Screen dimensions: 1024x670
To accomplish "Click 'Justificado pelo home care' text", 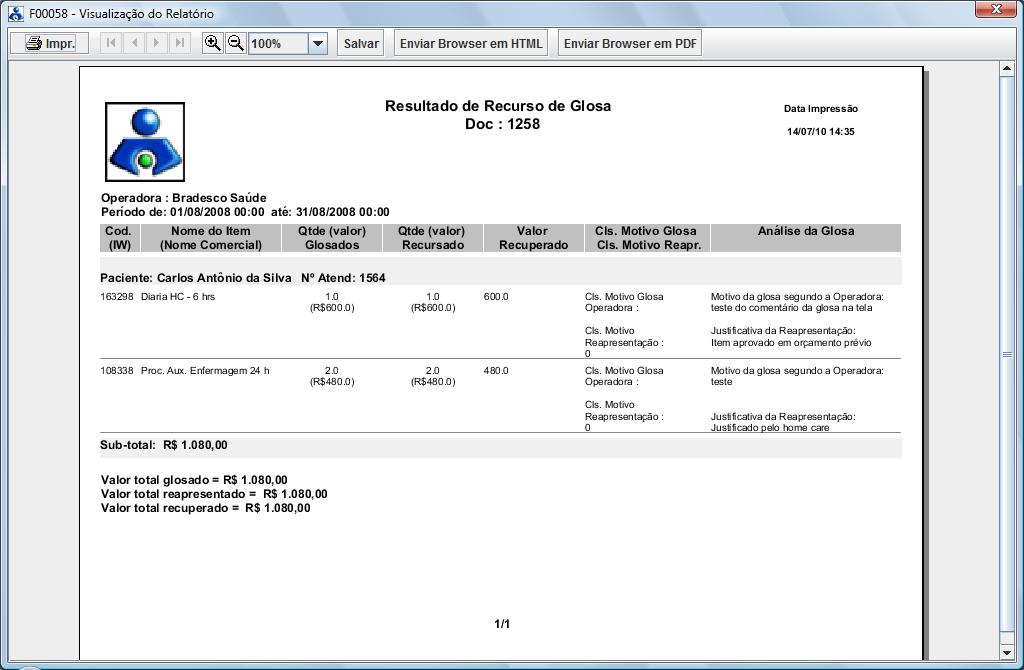I will (770, 428).
